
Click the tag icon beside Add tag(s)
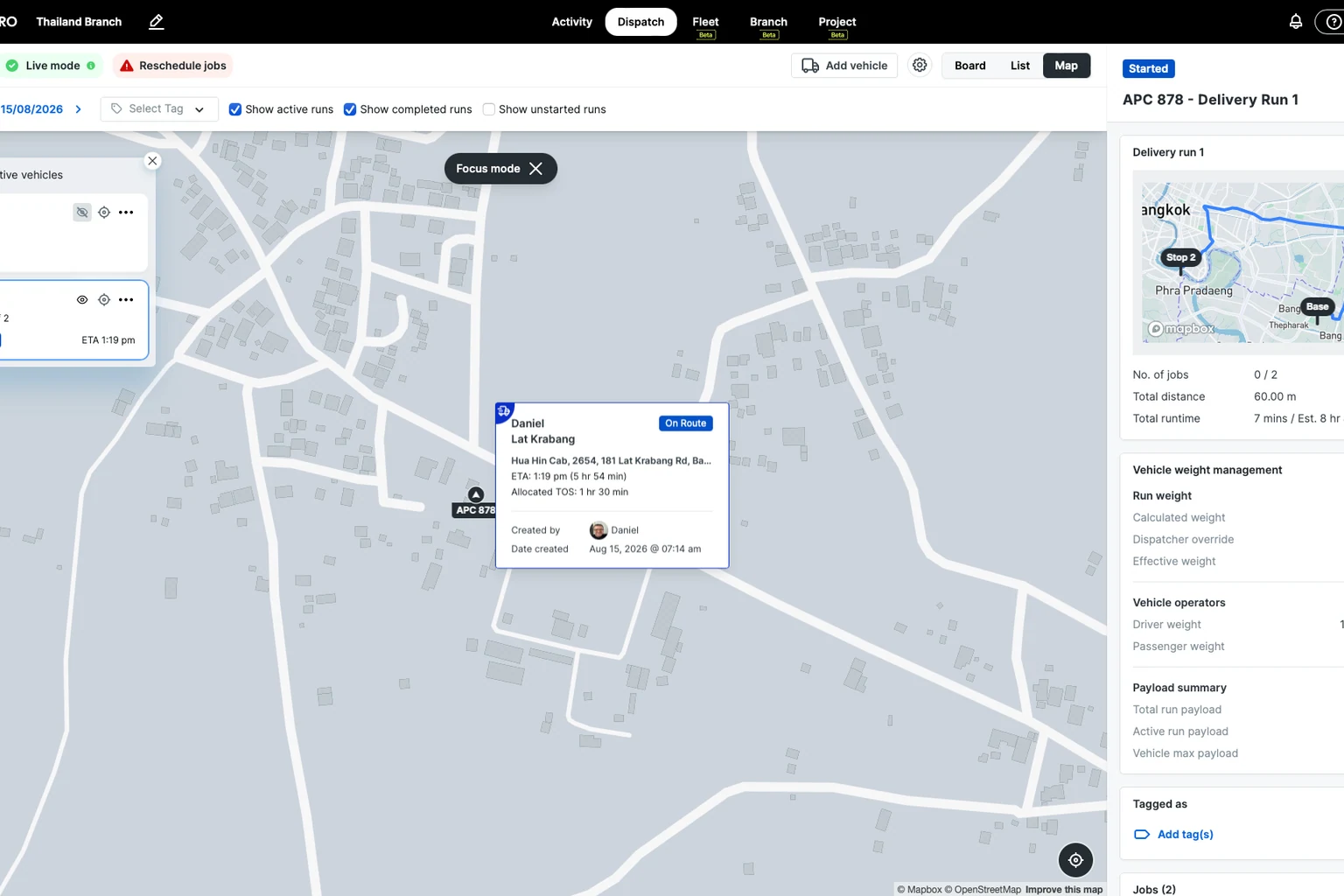(x=1141, y=835)
